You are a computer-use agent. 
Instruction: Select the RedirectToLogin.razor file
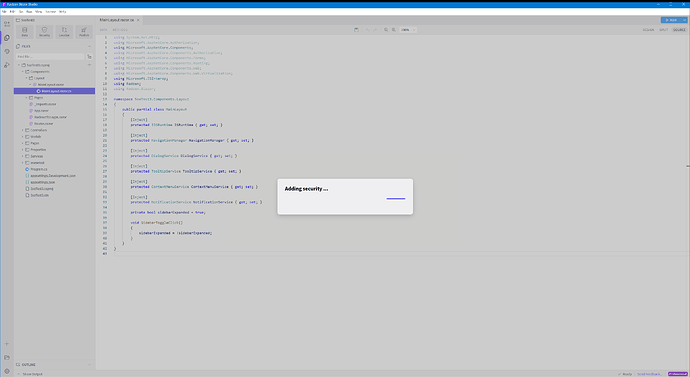click(x=51, y=117)
